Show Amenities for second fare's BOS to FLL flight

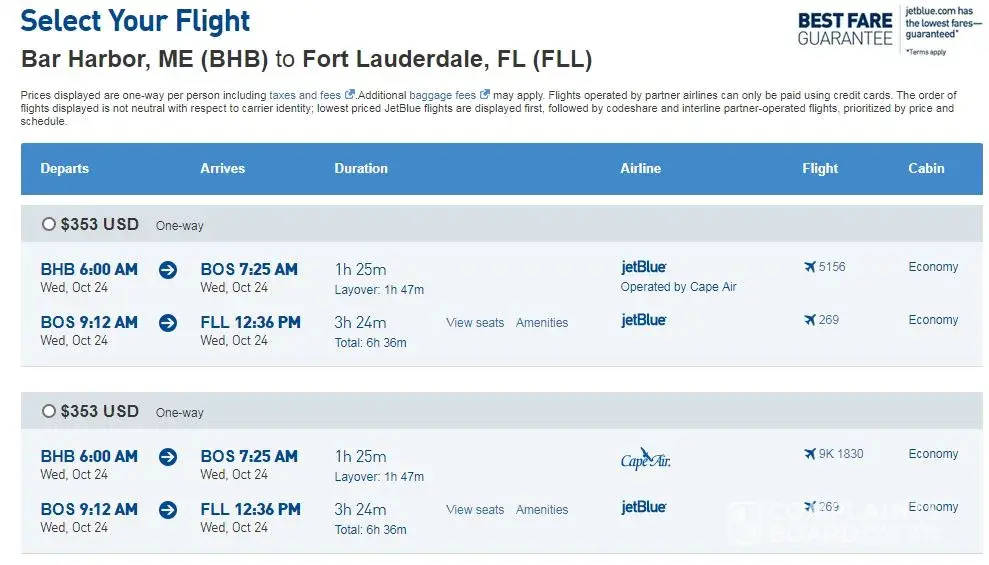[542, 510]
